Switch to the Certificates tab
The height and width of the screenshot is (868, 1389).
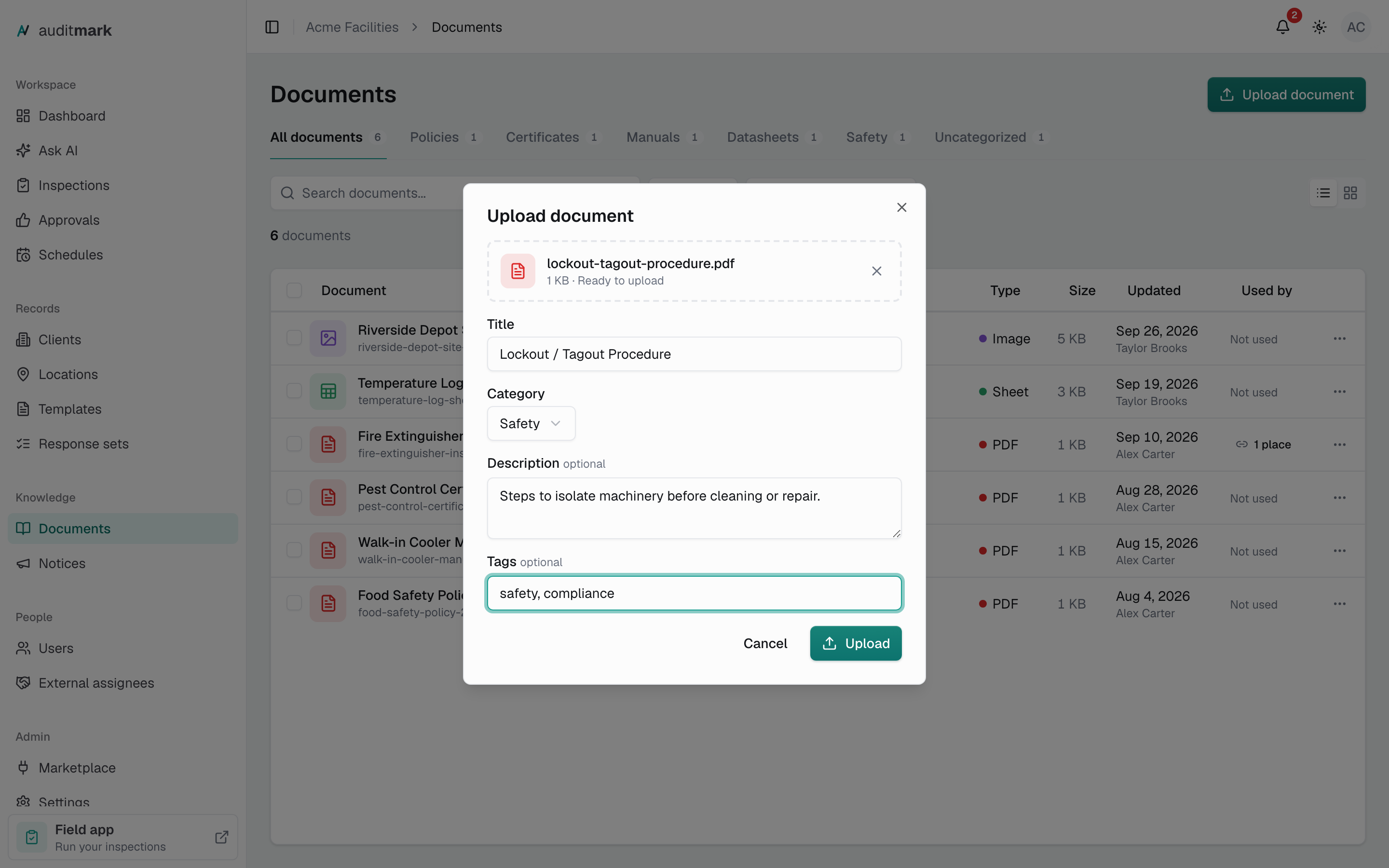click(553, 137)
